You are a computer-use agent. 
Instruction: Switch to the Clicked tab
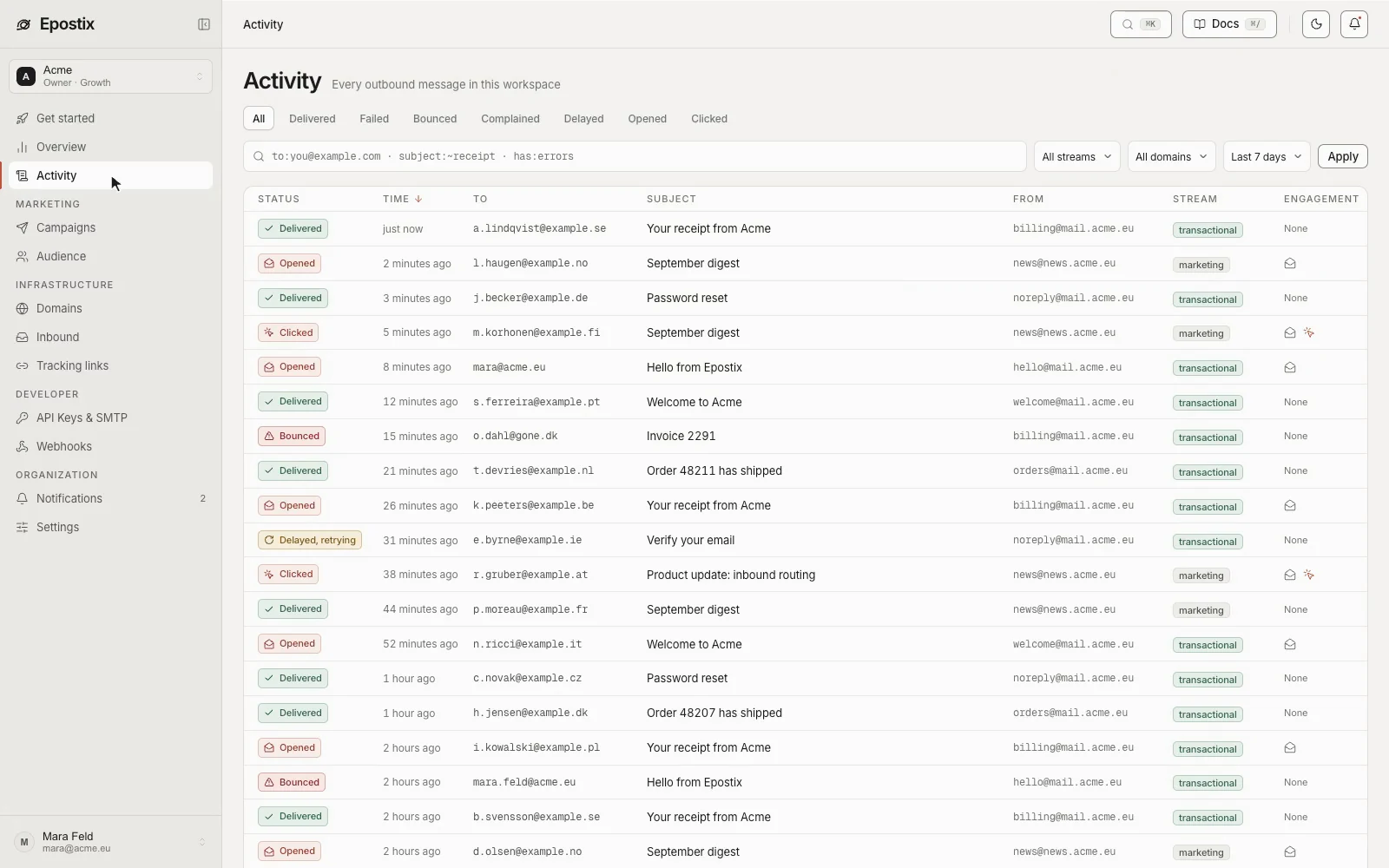[x=709, y=119]
